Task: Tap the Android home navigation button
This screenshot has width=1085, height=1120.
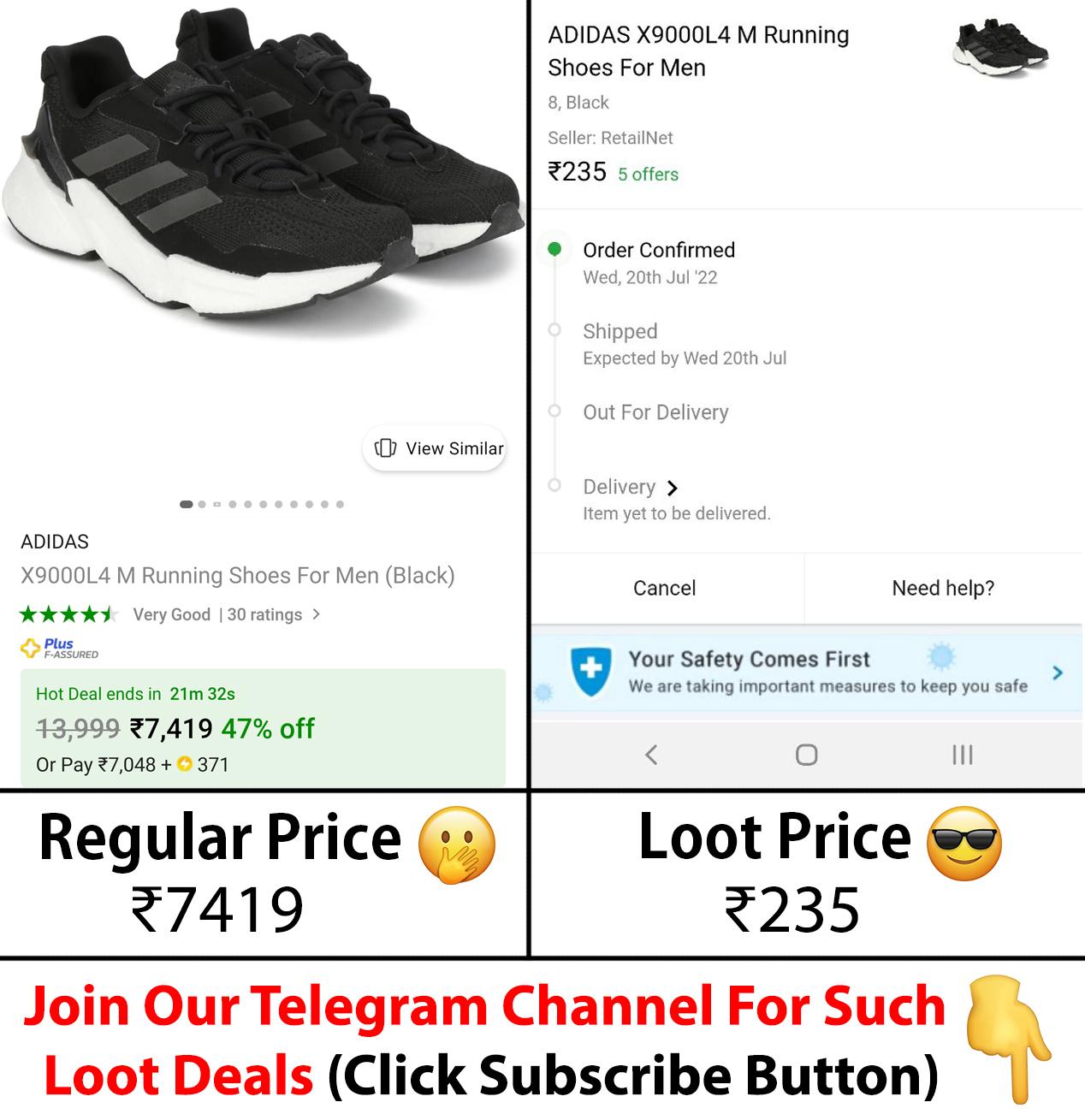Action: pyautogui.click(x=806, y=755)
